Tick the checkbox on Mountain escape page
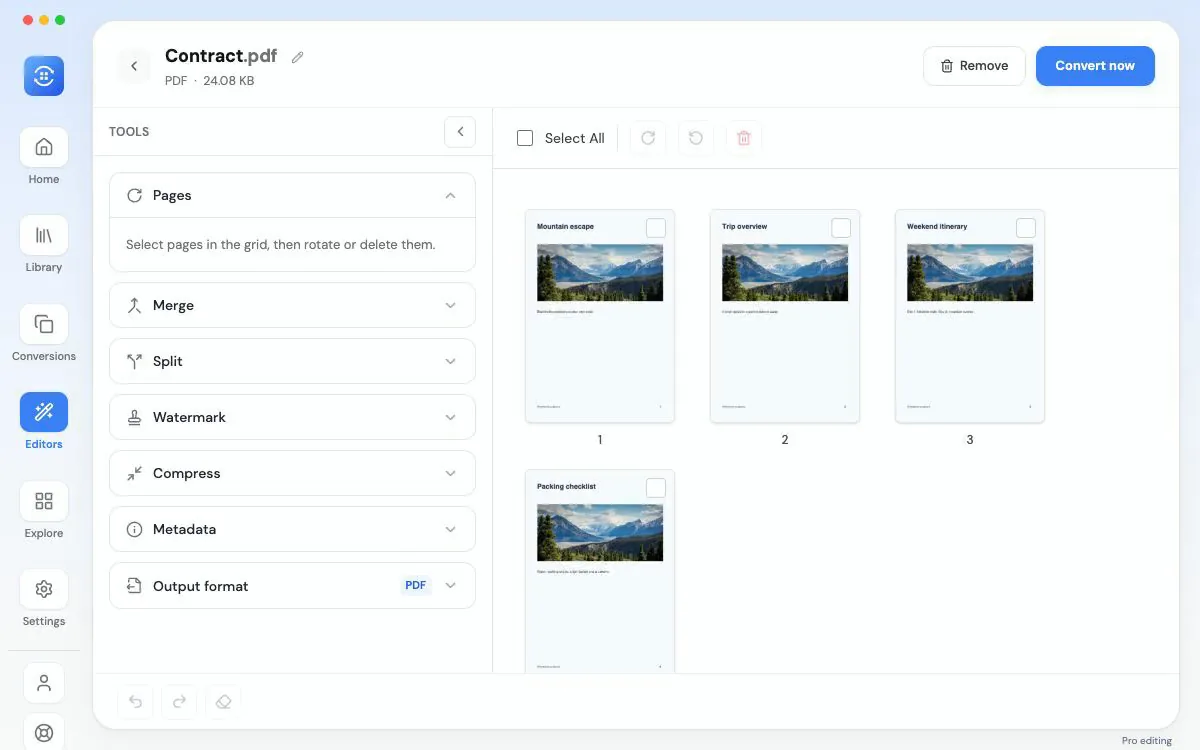This screenshot has width=1200, height=750. [x=656, y=228]
